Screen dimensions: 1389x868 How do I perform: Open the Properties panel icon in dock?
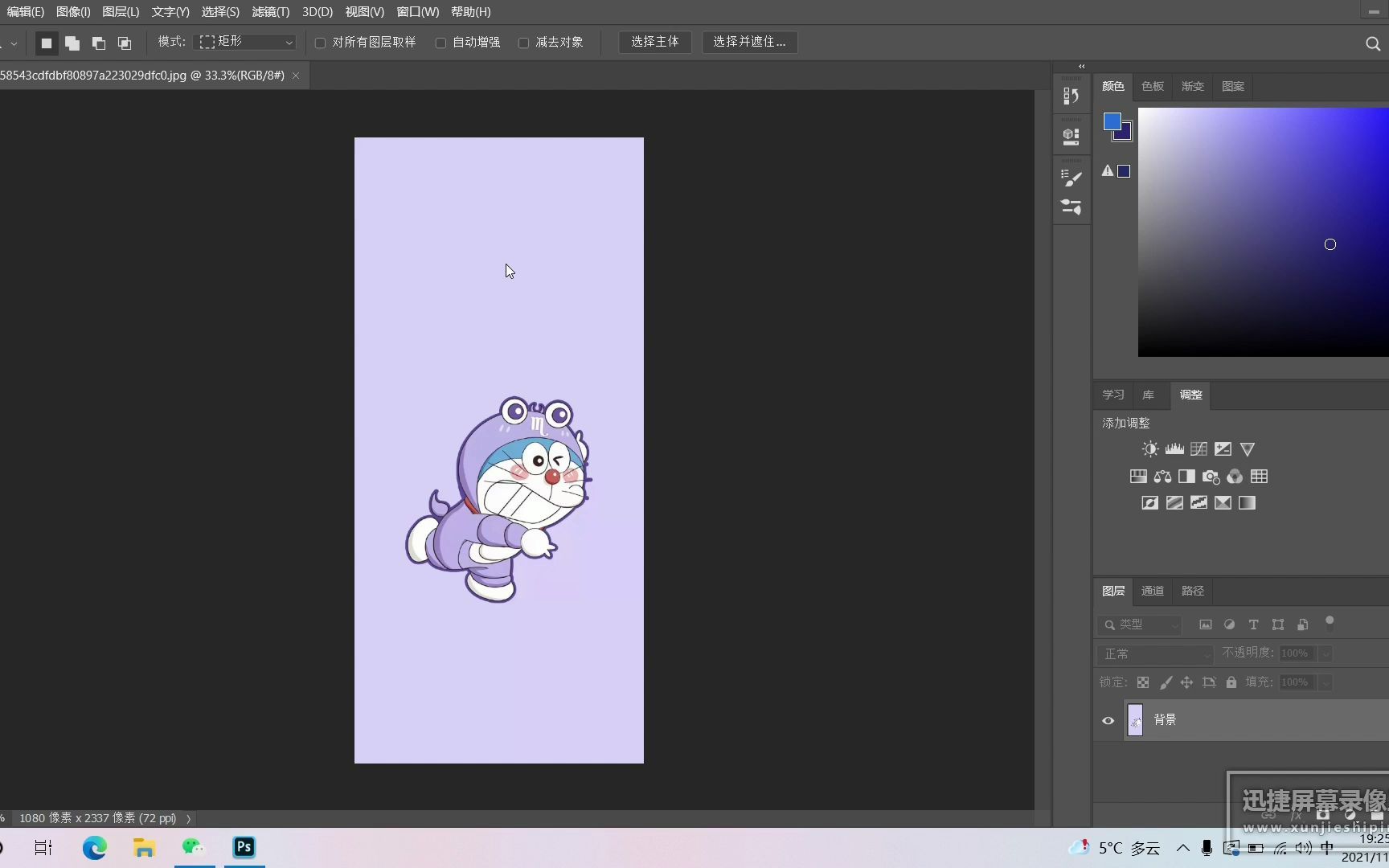pos(1071,136)
